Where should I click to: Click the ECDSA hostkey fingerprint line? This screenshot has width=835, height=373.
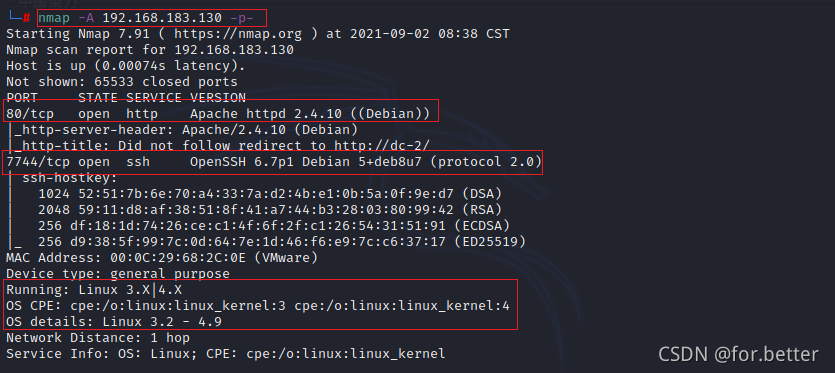pyautogui.click(x=274, y=225)
